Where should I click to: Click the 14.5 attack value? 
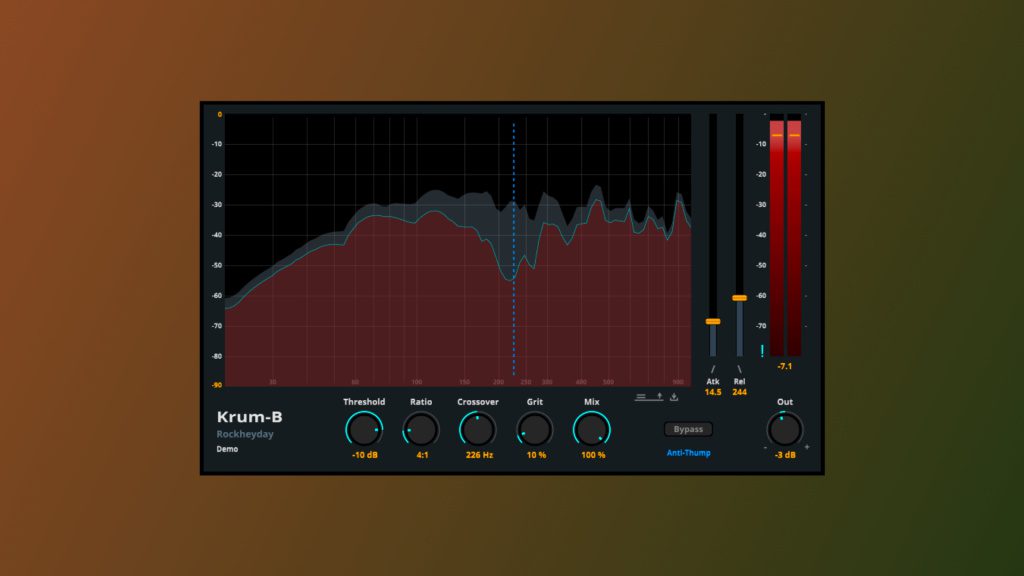click(x=712, y=392)
